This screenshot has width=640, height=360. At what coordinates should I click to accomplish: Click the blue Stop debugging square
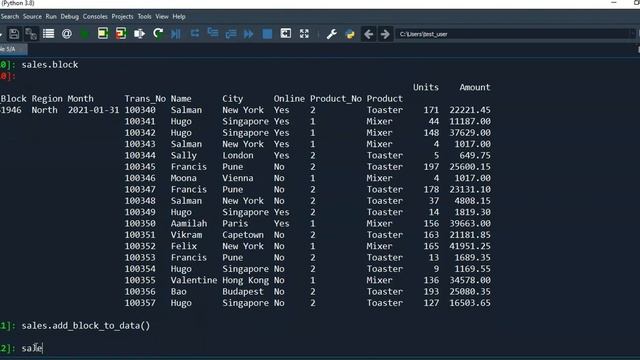tap(267, 34)
